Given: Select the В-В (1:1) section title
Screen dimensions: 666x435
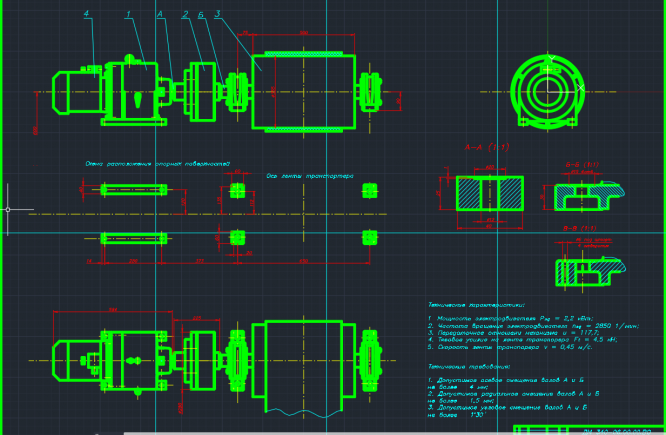Looking at the screenshot, I should click(x=580, y=229).
